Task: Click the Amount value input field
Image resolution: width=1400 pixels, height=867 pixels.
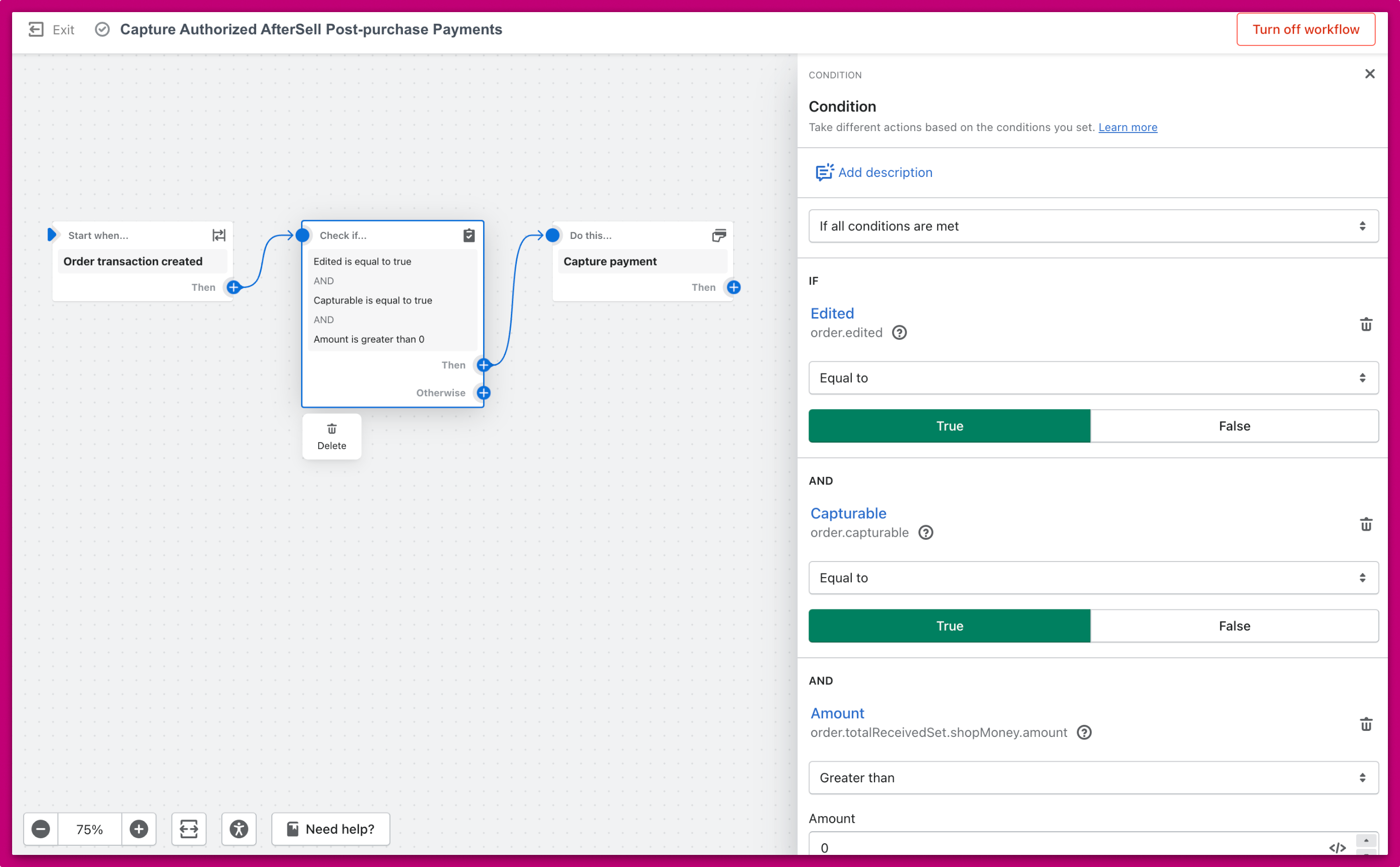Action: tap(1067, 847)
